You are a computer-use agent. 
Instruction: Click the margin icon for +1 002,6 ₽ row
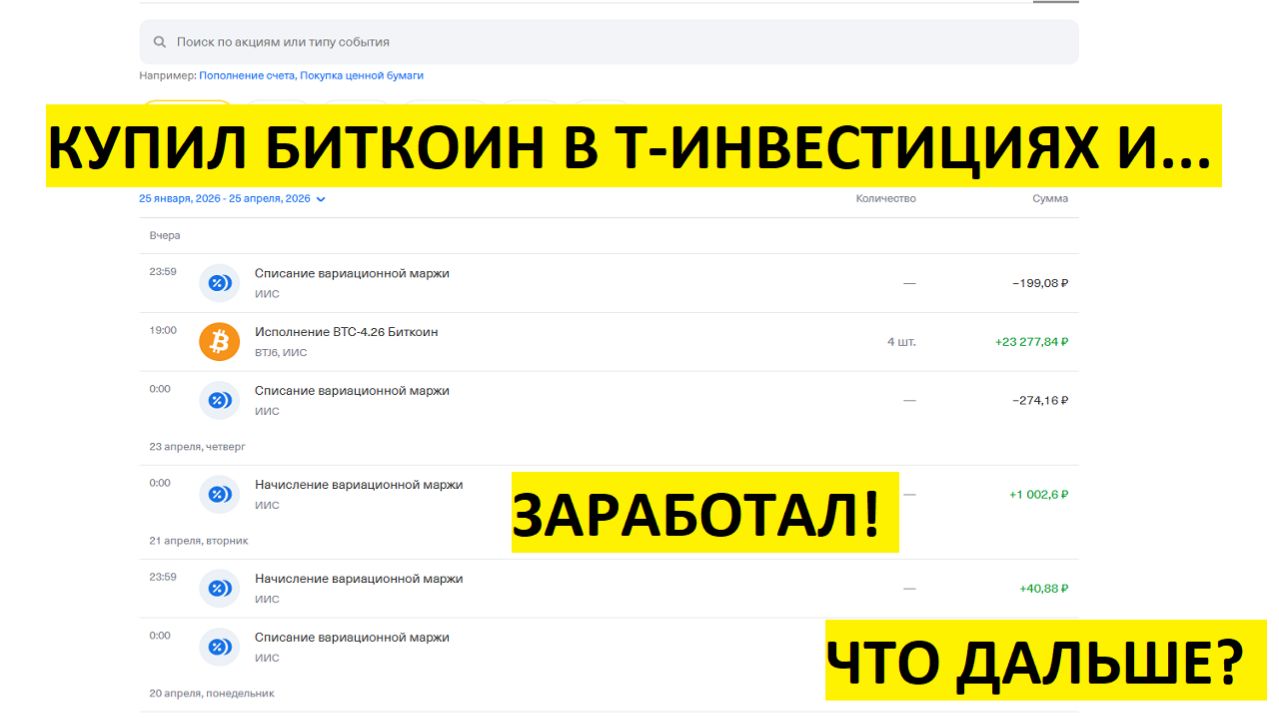(219, 494)
